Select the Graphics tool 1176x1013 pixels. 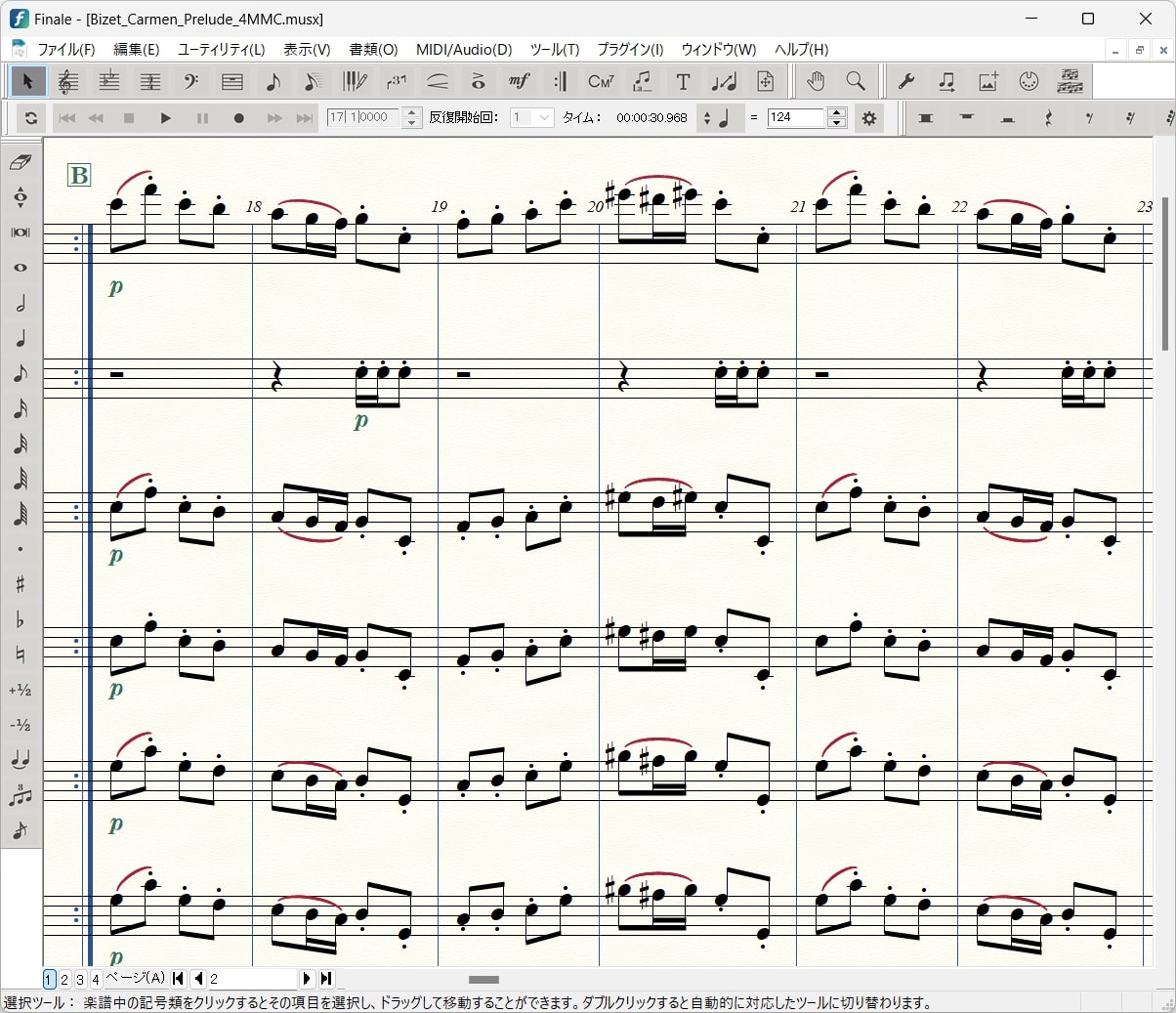pos(987,82)
